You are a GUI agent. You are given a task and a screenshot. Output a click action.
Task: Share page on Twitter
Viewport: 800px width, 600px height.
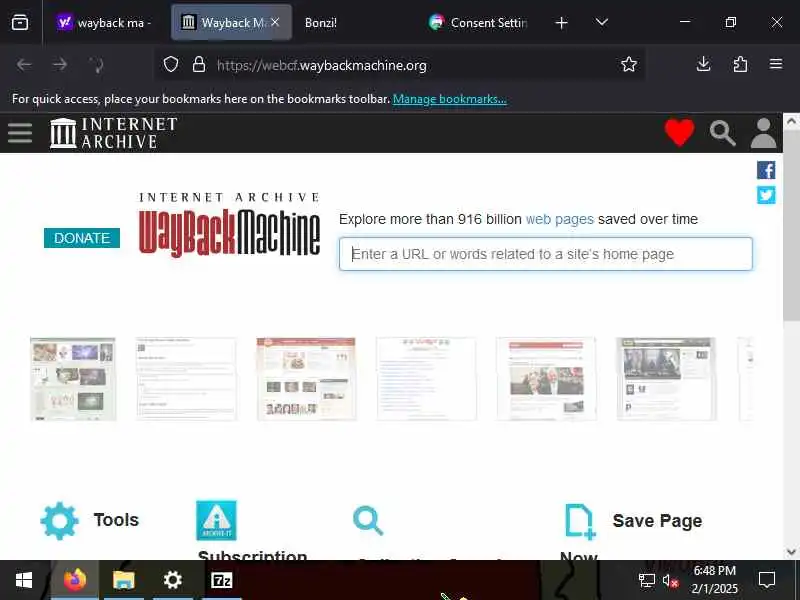[766, 195]
